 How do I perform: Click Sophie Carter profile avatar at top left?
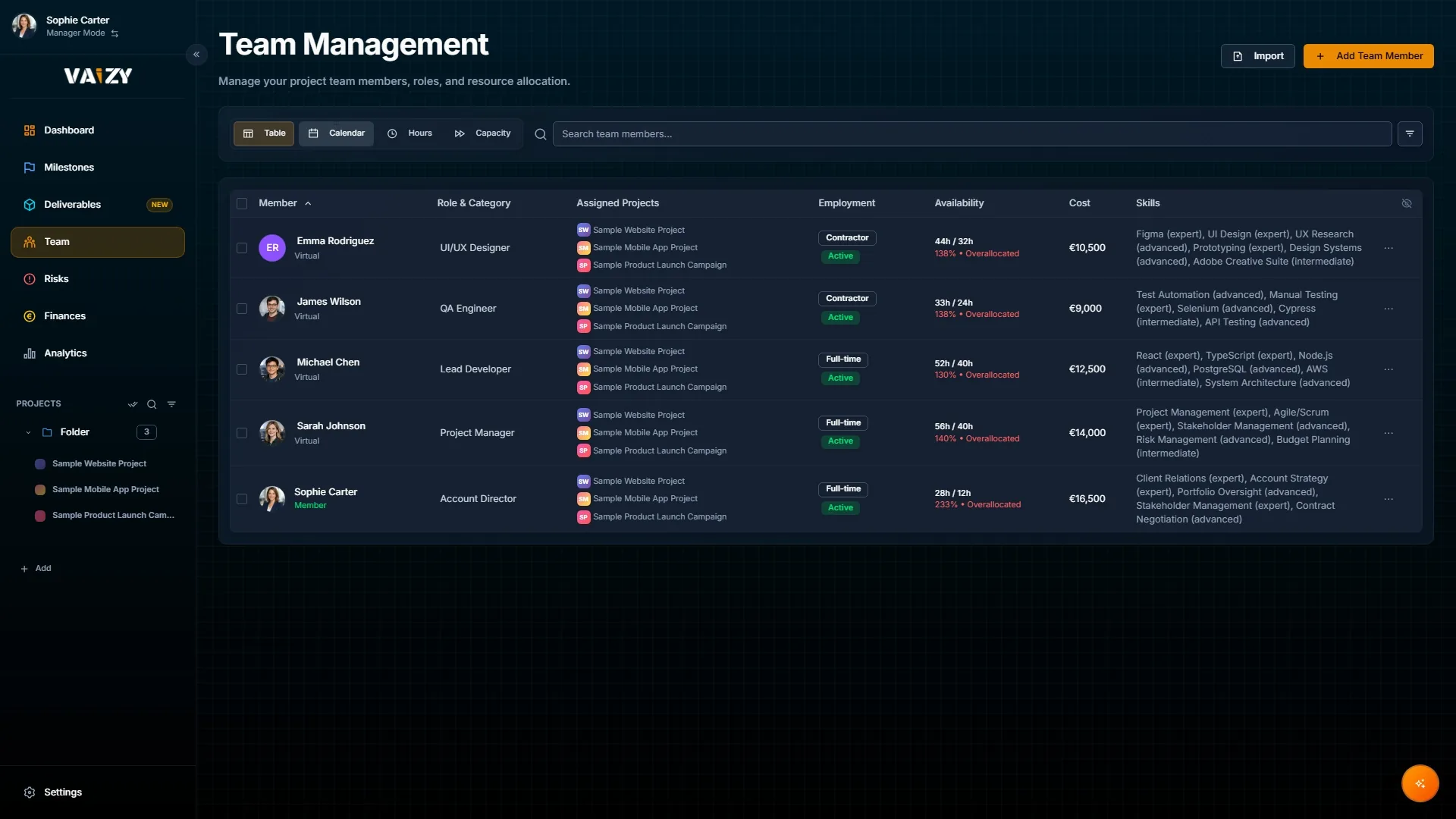(x=24, y=26)
